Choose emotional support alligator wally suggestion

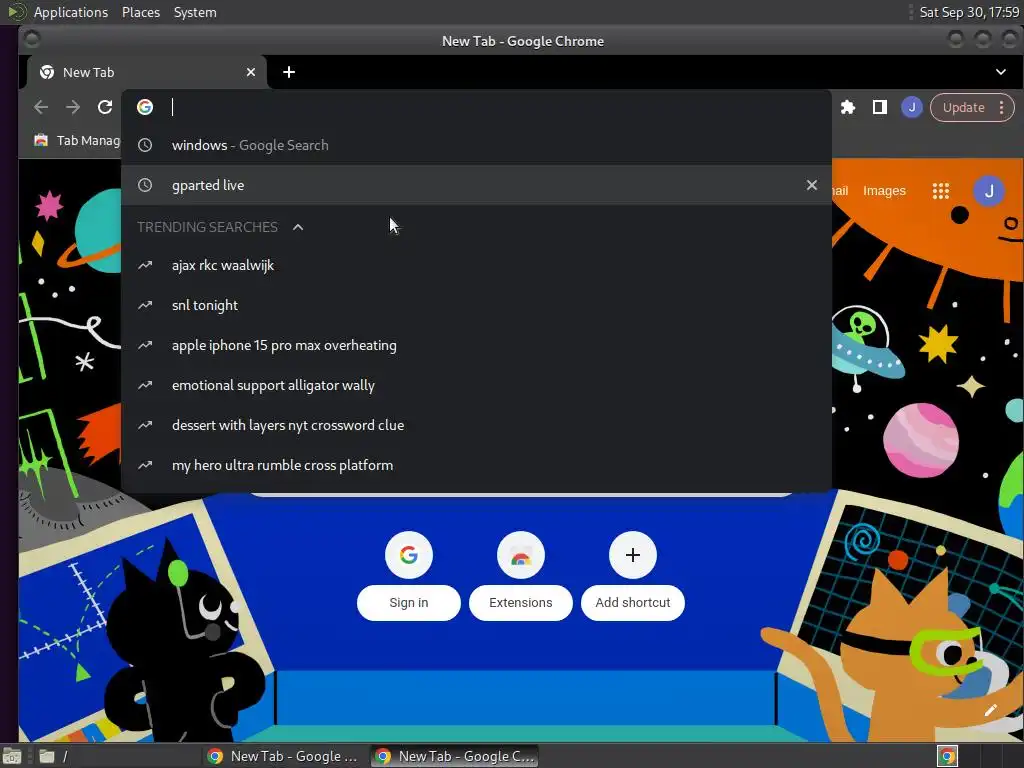476,385
